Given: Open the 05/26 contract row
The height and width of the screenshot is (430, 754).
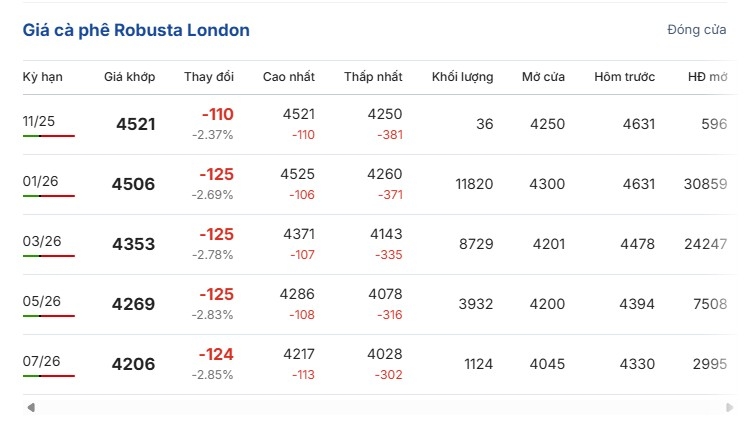Looking at the screenshot, I should (41, 301).
